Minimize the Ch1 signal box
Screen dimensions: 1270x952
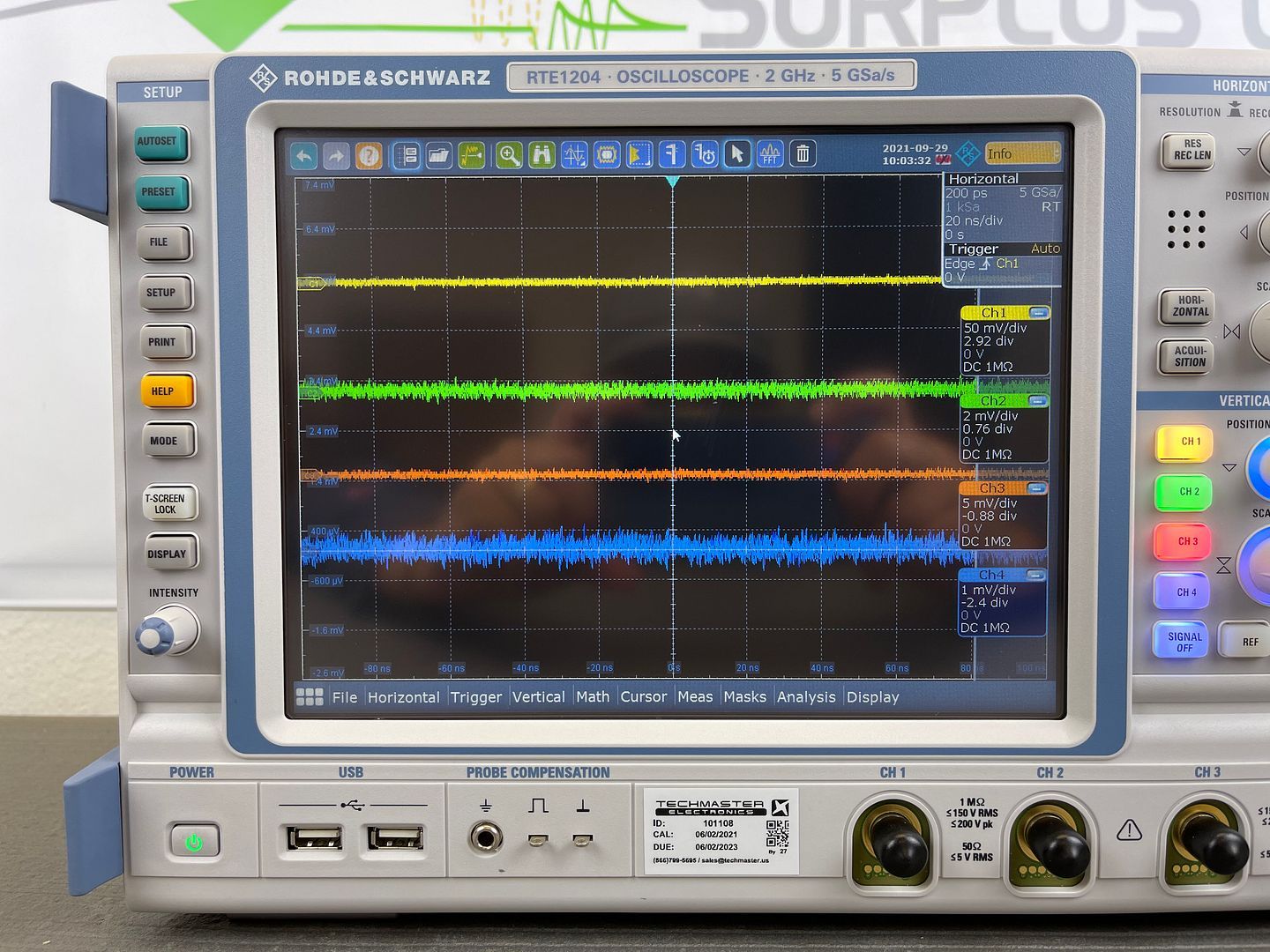(1038, 313)
